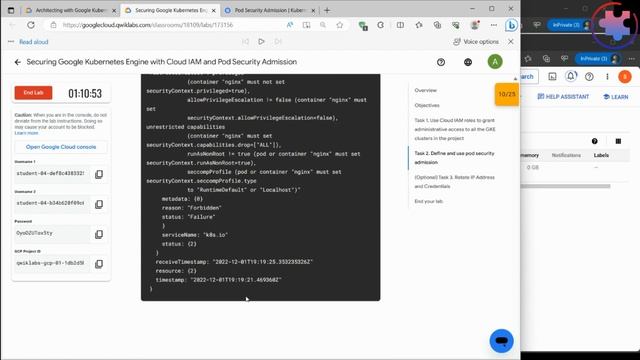
Task: Follow the Learn more link
Action: coord(26,133)
